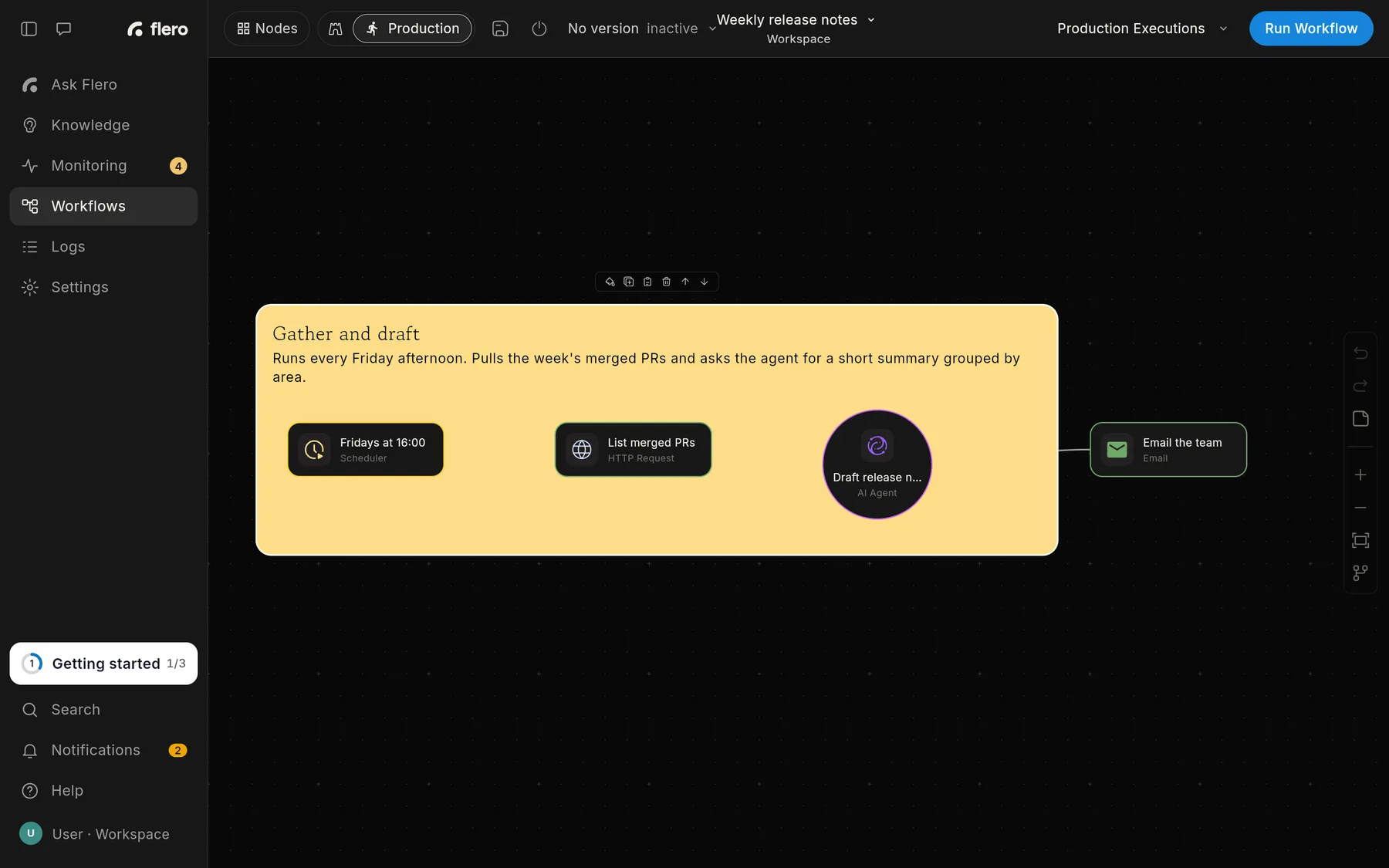Switch to the test environment beaker icon
Screen dimensions: 1389x868
335,29
